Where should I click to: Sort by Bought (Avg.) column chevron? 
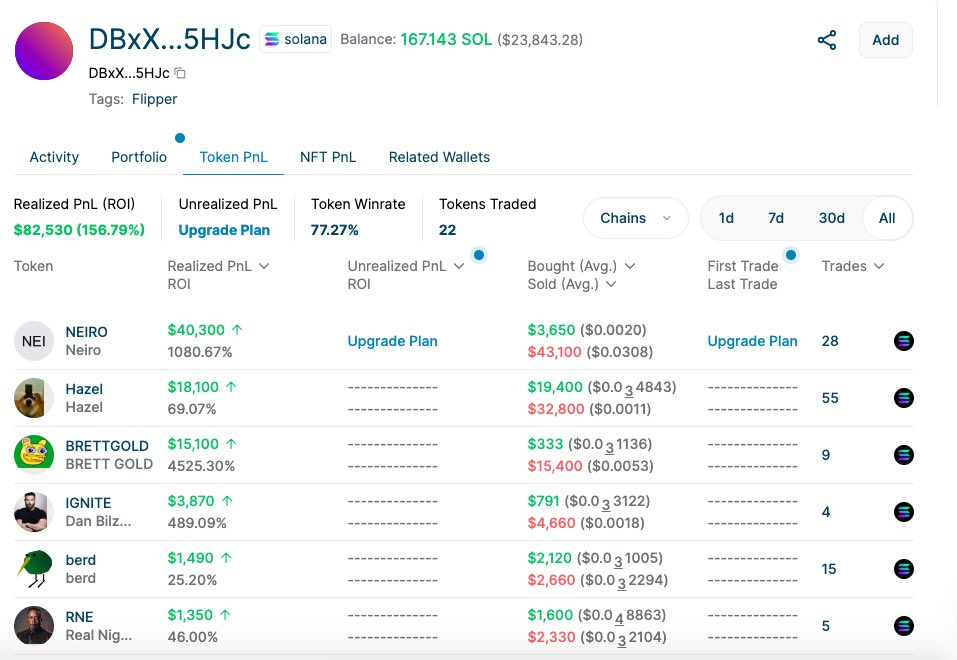(x=630, y=266)
